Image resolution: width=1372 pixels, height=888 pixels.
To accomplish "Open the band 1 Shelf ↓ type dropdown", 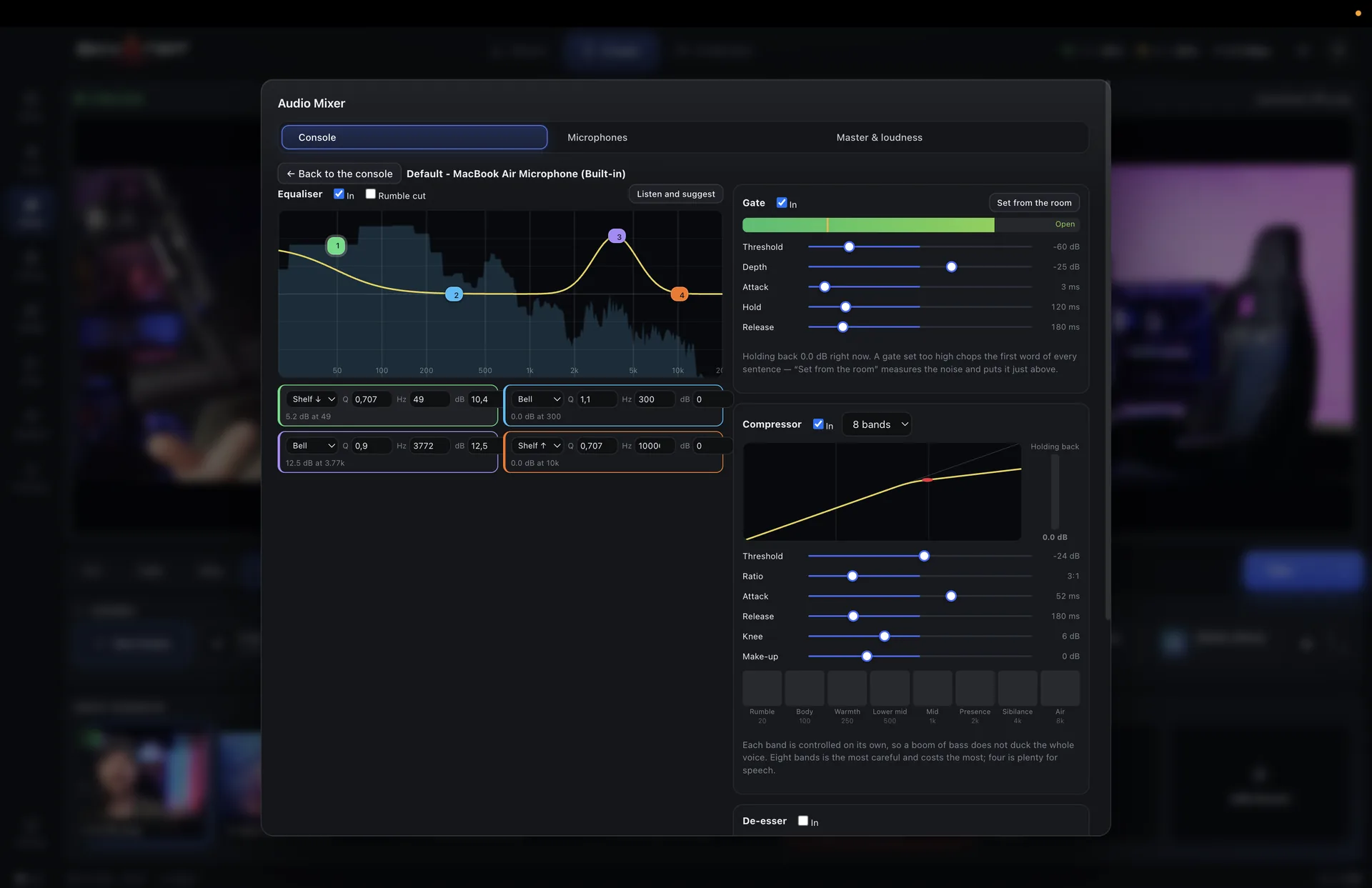I will point(312,399).
